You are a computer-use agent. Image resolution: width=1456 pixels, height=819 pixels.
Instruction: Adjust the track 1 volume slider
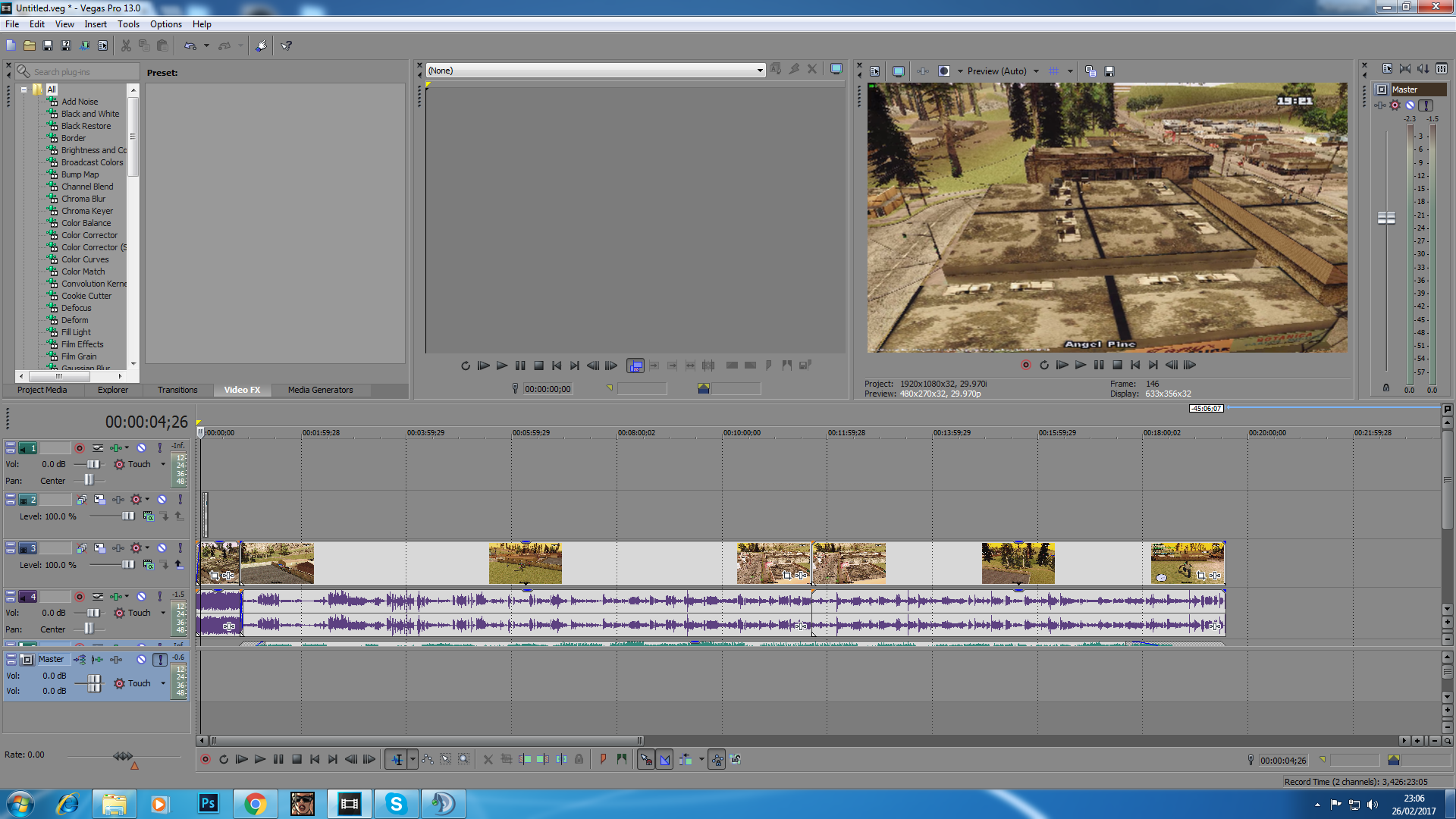coord(93,464)
